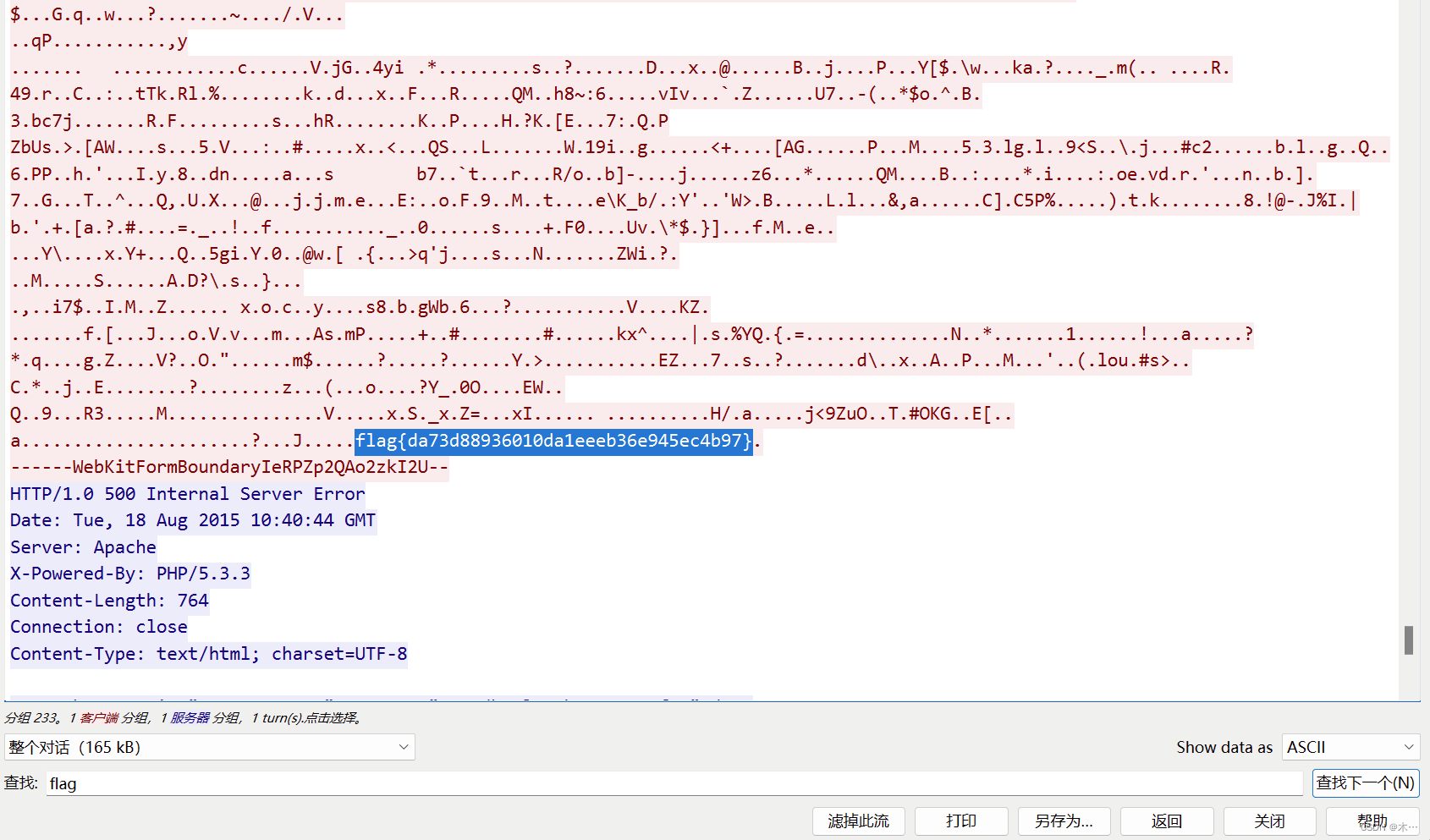The image size is (1430, 840).
Task: Click the Server: Apache header line
Action: tap(82, 546)
